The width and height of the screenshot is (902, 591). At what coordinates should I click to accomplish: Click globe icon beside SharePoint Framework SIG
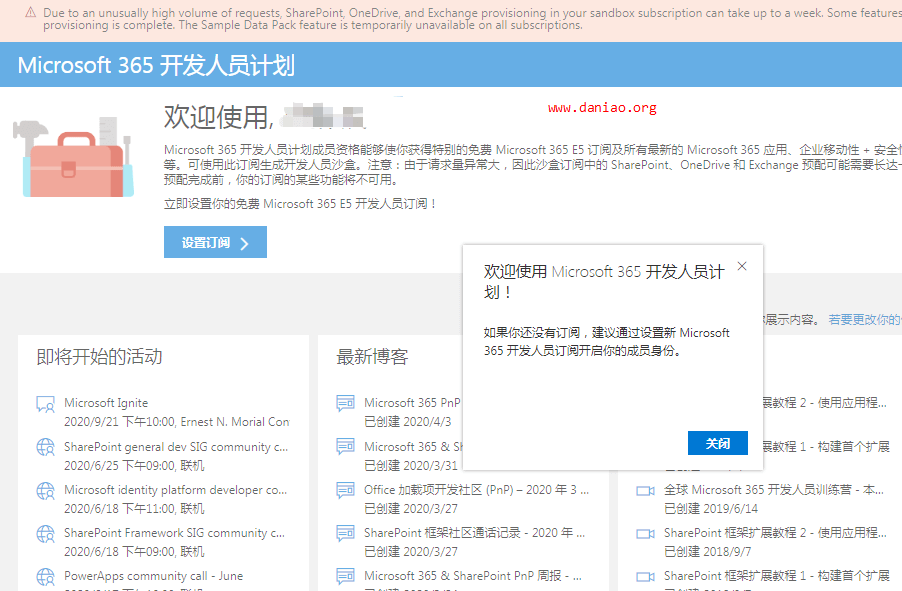coord(45,534)
